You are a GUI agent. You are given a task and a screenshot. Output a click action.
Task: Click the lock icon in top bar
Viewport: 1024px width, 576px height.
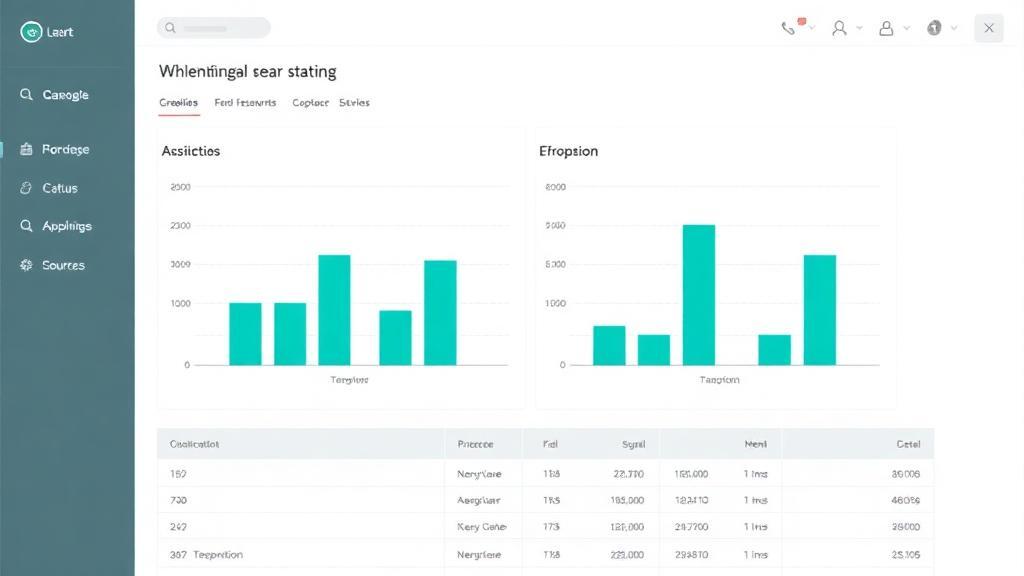click(886, 28)
